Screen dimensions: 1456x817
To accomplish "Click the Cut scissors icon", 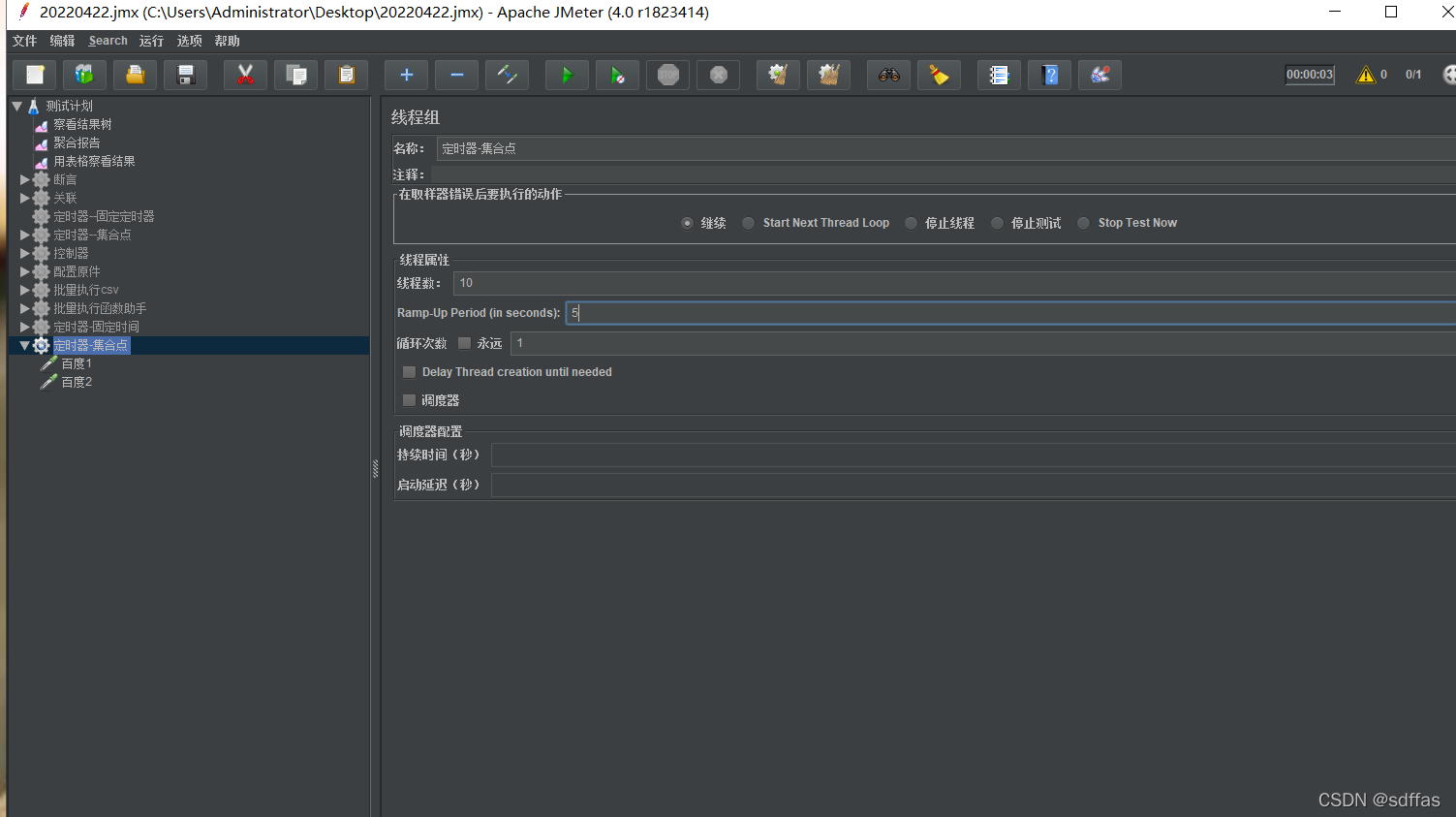I will tap(246, 75).
